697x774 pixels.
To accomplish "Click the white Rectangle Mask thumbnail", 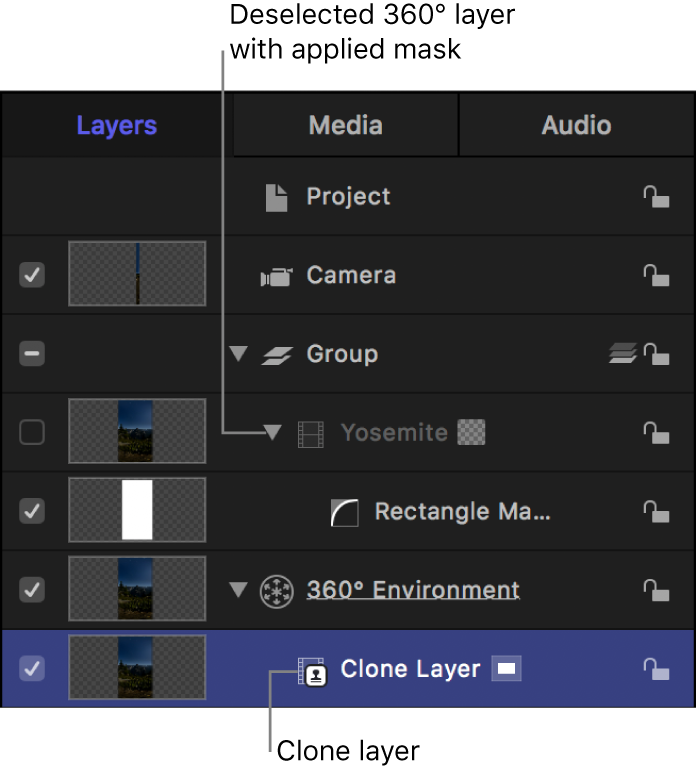I will (137, 510).
